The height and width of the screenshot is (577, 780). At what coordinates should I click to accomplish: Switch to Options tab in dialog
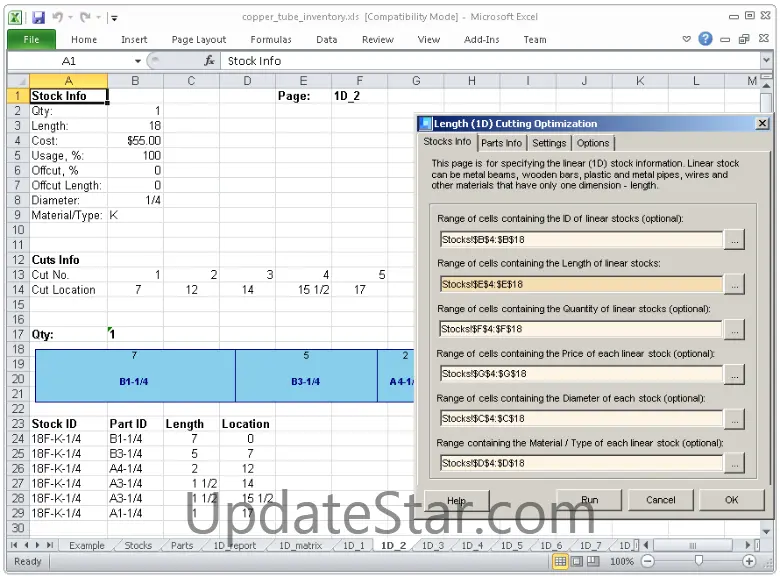click(x=592, y=143)
